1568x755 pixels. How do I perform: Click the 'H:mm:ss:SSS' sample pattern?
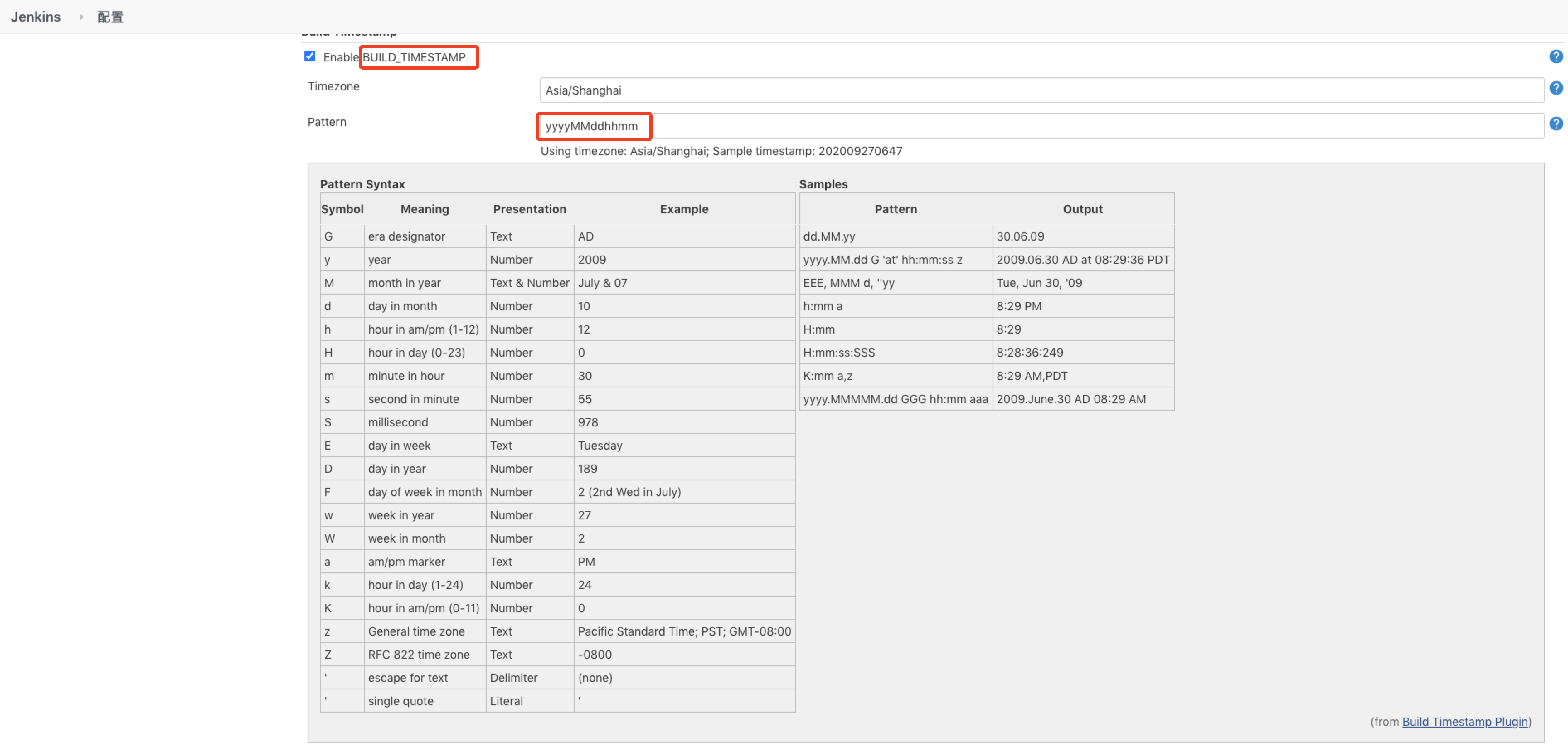tap(896, 353)
